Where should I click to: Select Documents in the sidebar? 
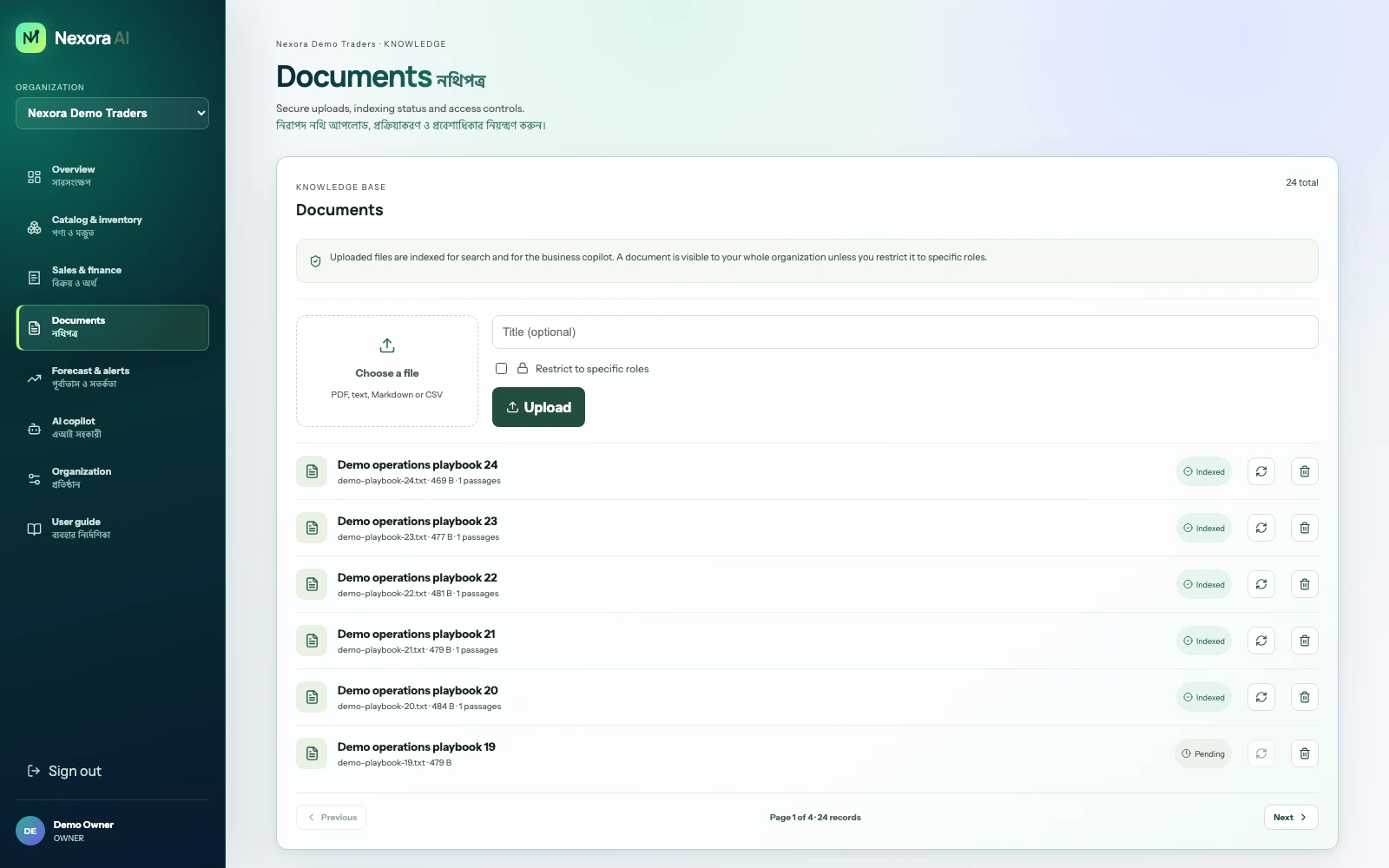112,327
